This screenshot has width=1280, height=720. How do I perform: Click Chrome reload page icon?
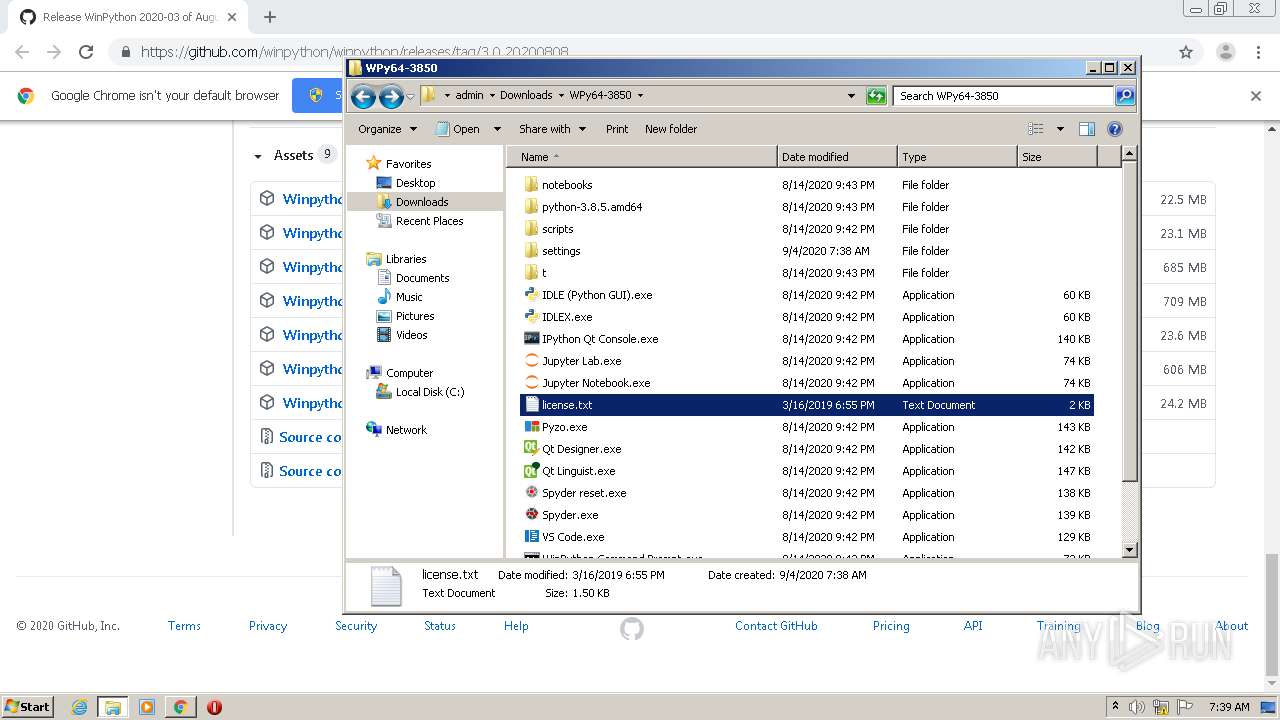tap(86, 52)
